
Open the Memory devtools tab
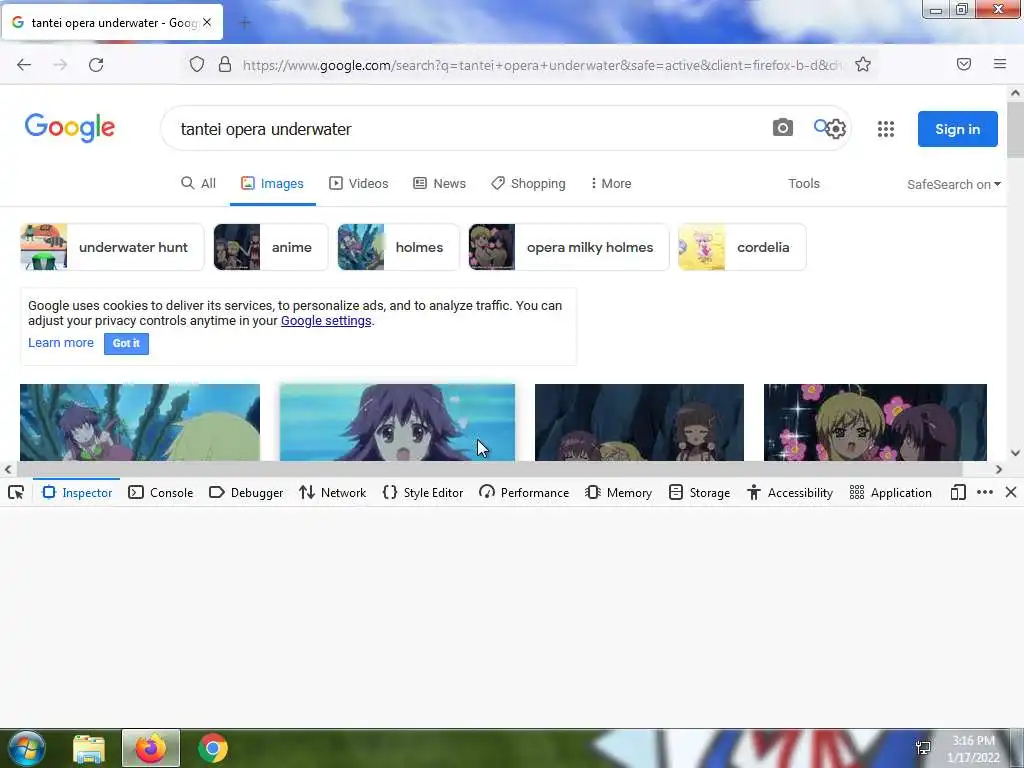618,493
